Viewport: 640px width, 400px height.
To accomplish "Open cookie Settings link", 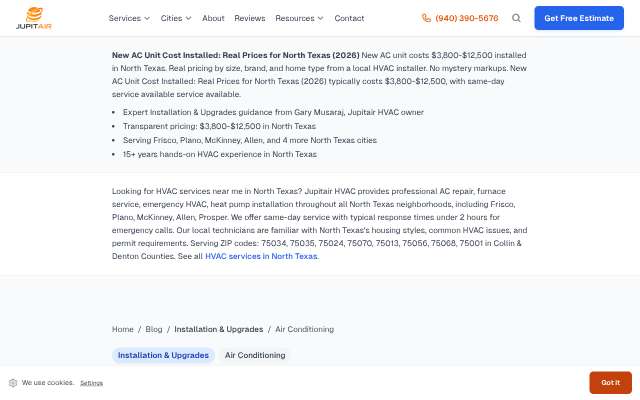I will pos(91,383).
